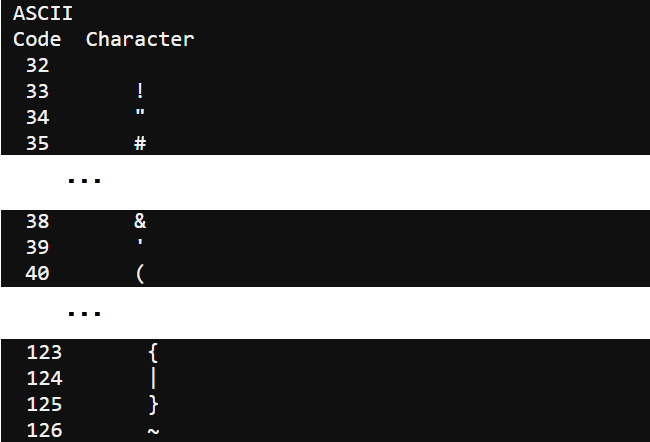Viewport: 650px width, 442px height.
Task: Select the code number 39
Action: [x=37, y=248]
